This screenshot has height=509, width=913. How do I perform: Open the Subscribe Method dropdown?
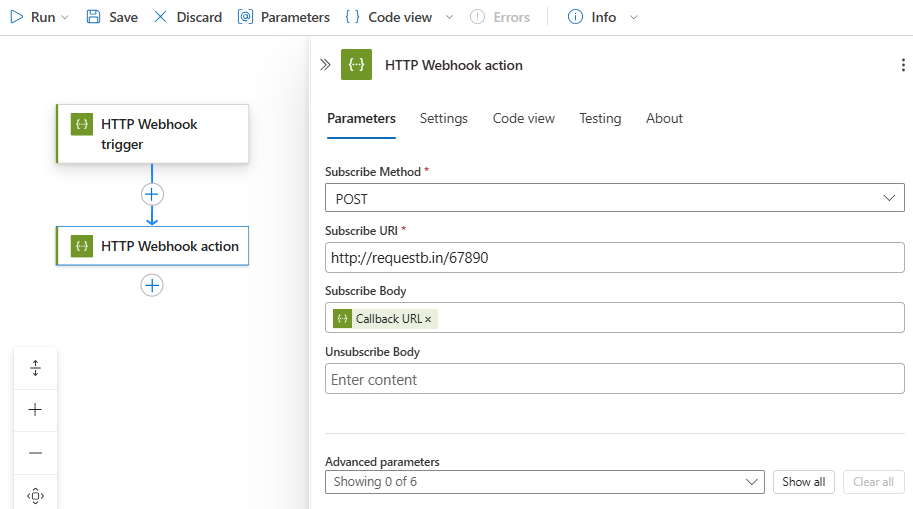pos(614,198)
